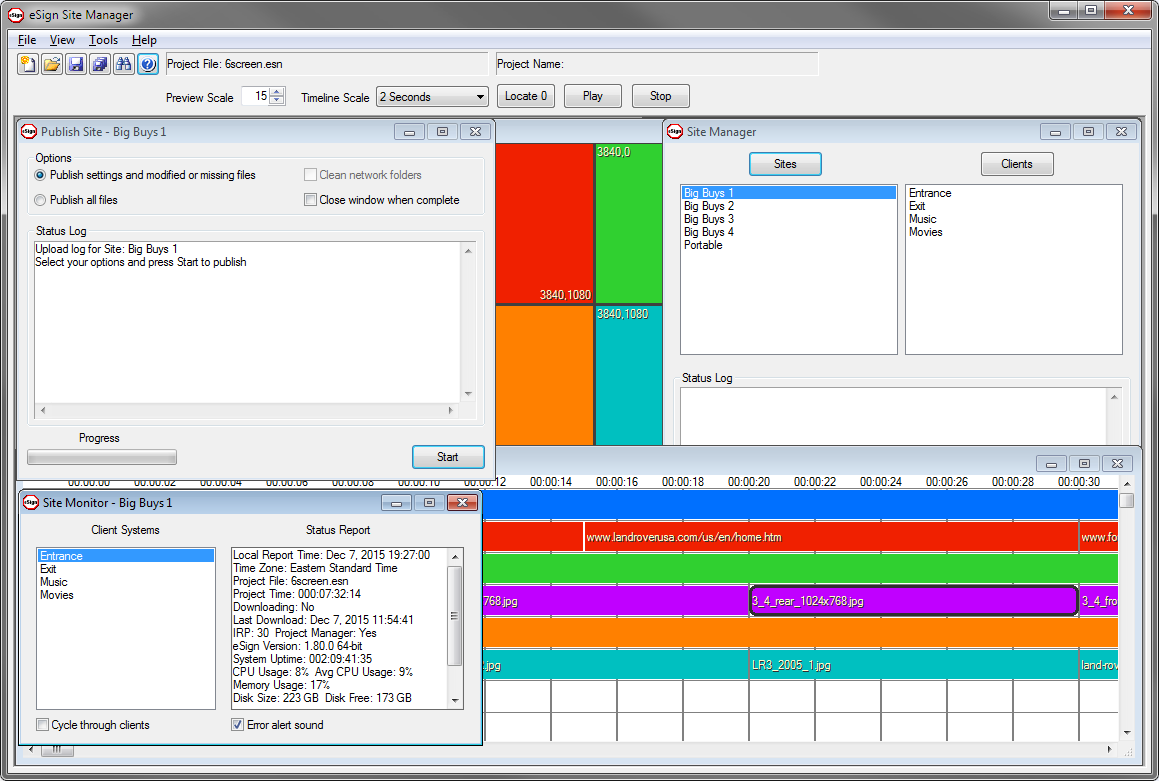The width and height of the screenshot is (1159, 781).
Task: Increase Preview Scale with the up arrow
Action: click(x=277, y=93)
